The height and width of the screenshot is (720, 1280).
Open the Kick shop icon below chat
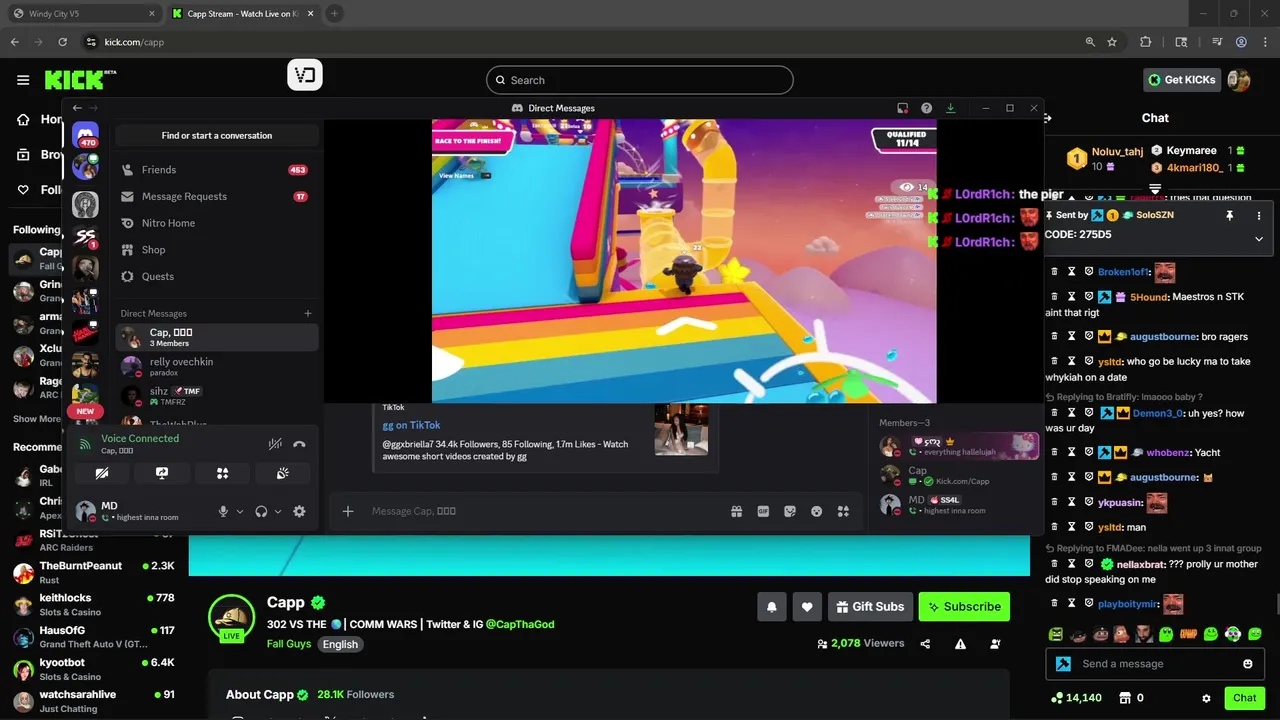[1124, 698]
